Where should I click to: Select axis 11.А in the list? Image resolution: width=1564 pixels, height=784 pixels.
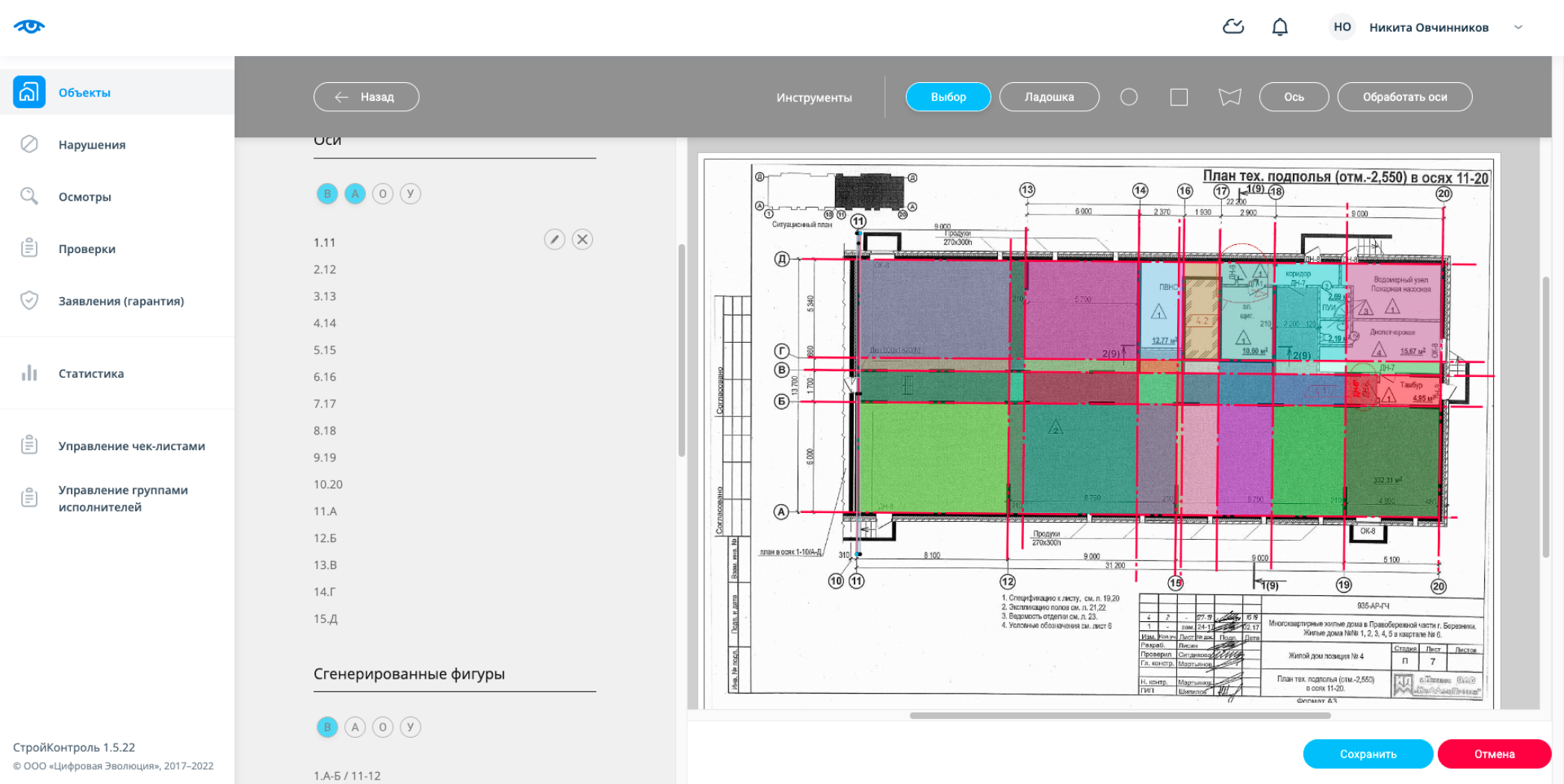tap(326, 511)
